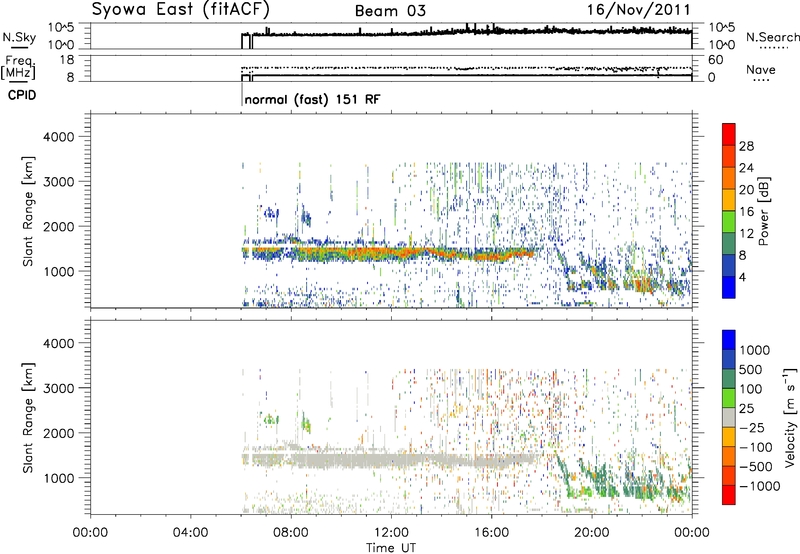Click the gray segment of the velocity colorbar

pyautogui.click(x=729, y=418)
